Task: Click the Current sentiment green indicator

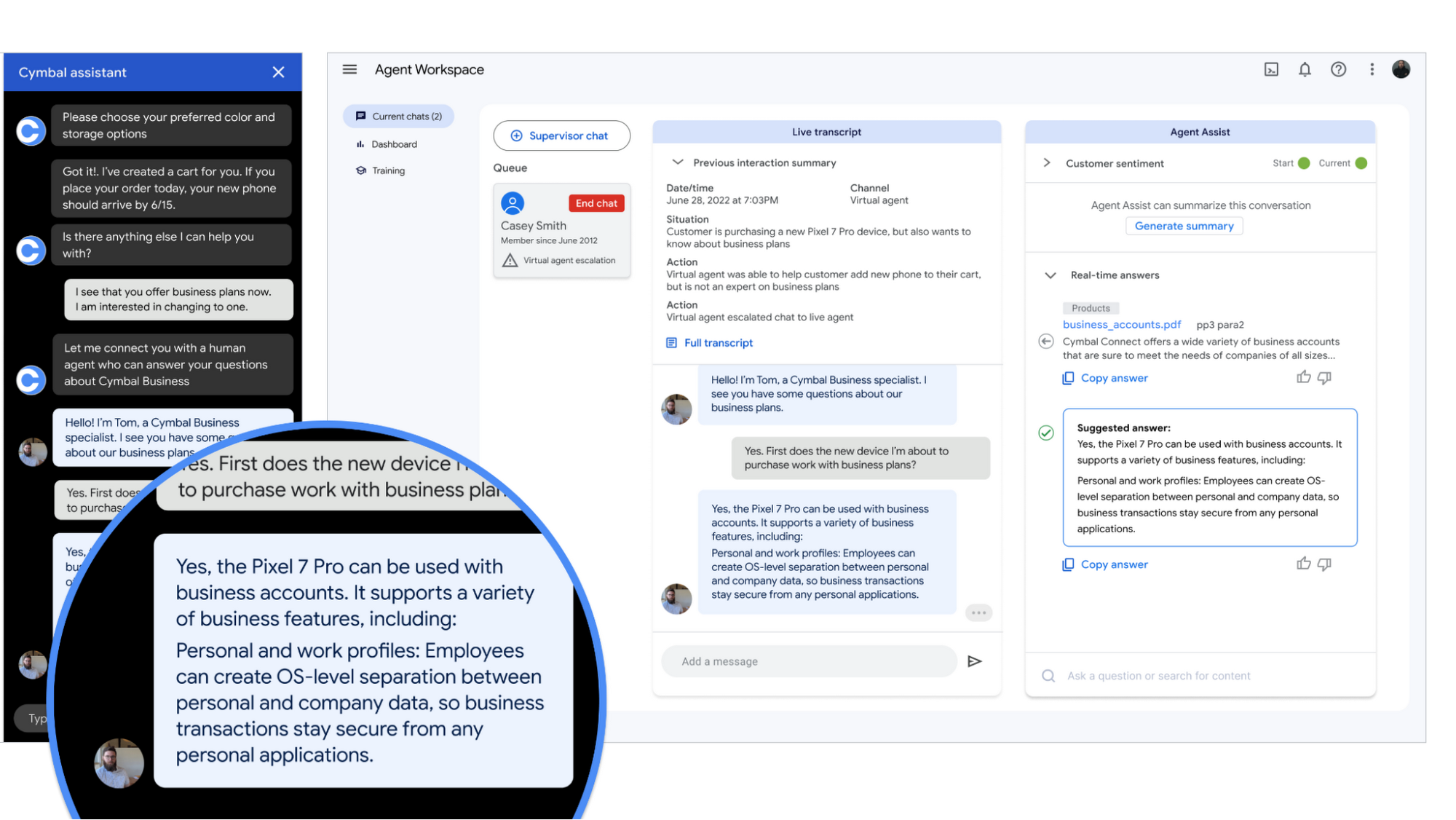Action: pos(1361,163)
